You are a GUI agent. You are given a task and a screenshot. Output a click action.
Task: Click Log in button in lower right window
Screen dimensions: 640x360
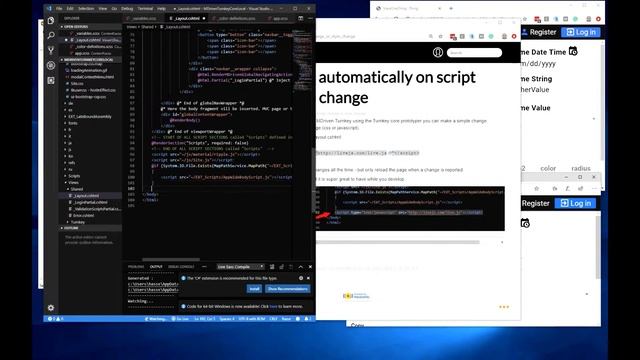pos(576,203)
